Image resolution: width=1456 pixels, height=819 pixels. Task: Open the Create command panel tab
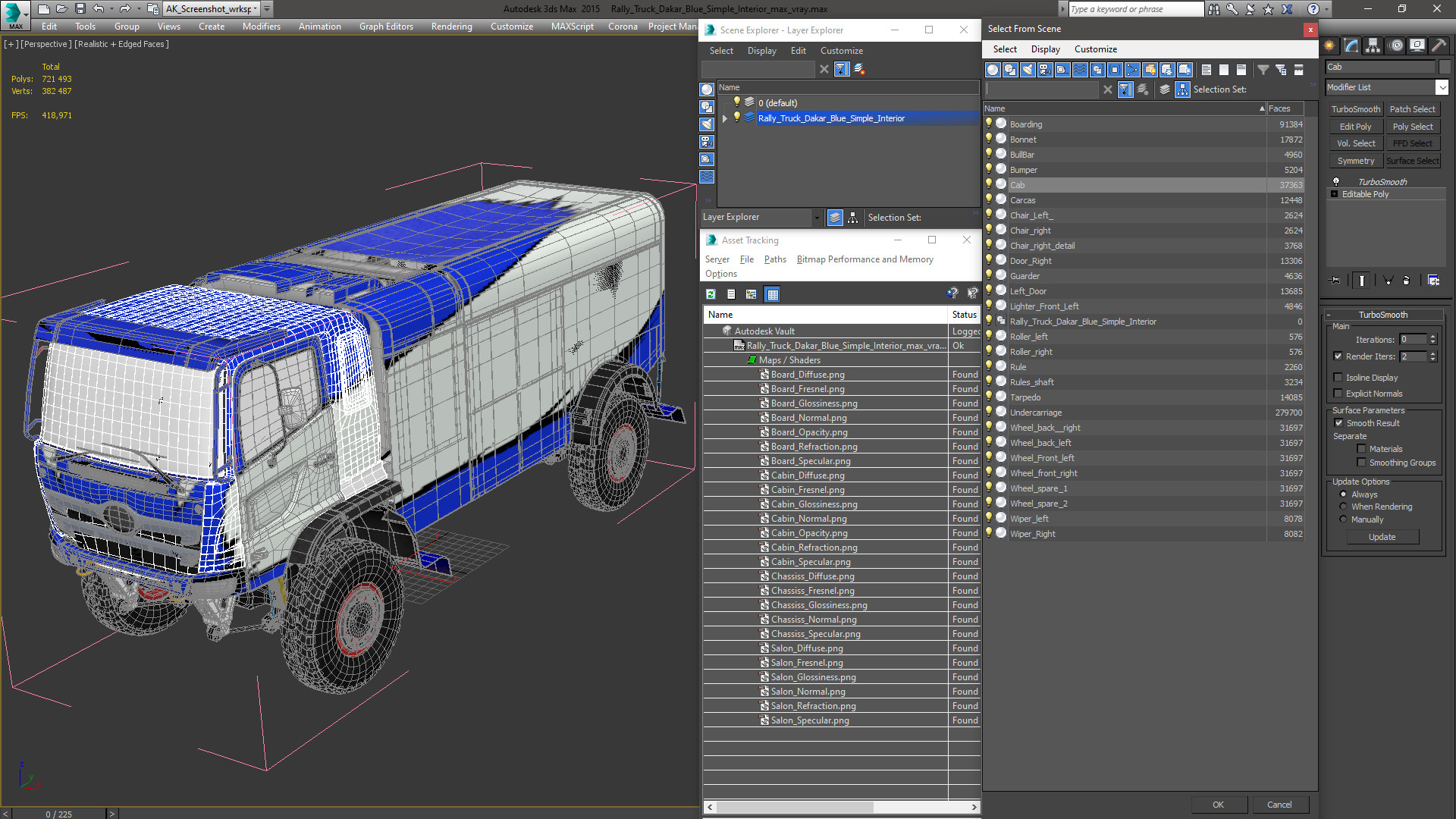pos(1329,45)
